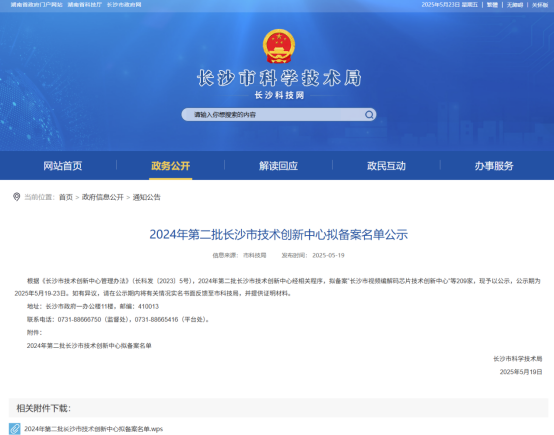This screenshot has height=435, width=554.
Task: Open the 网站首页 navigation tab
Action: point(63,166)
